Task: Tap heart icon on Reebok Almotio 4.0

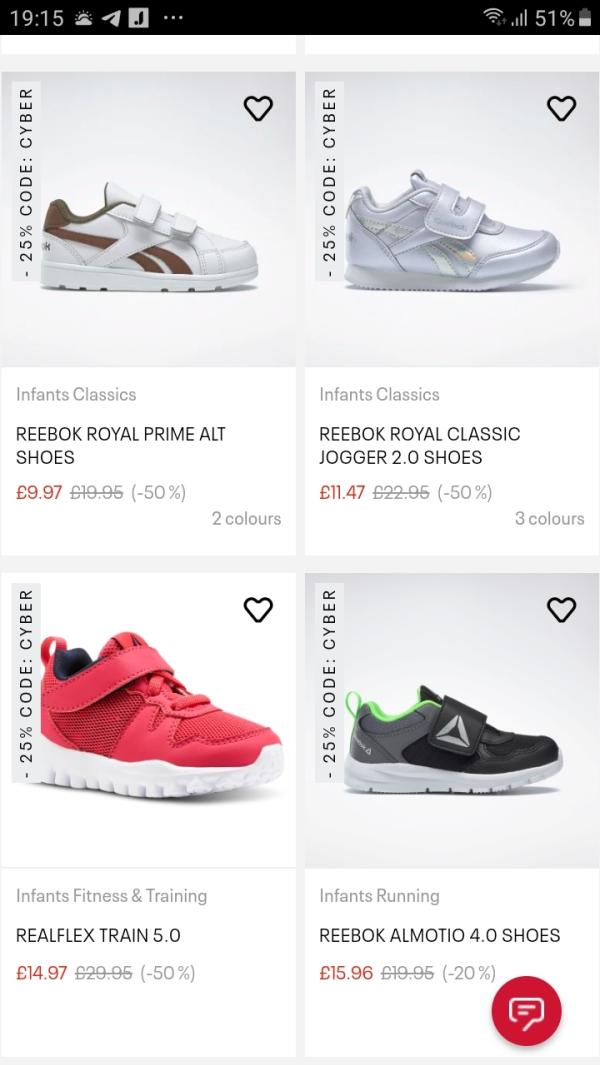Action: (562, 609)
